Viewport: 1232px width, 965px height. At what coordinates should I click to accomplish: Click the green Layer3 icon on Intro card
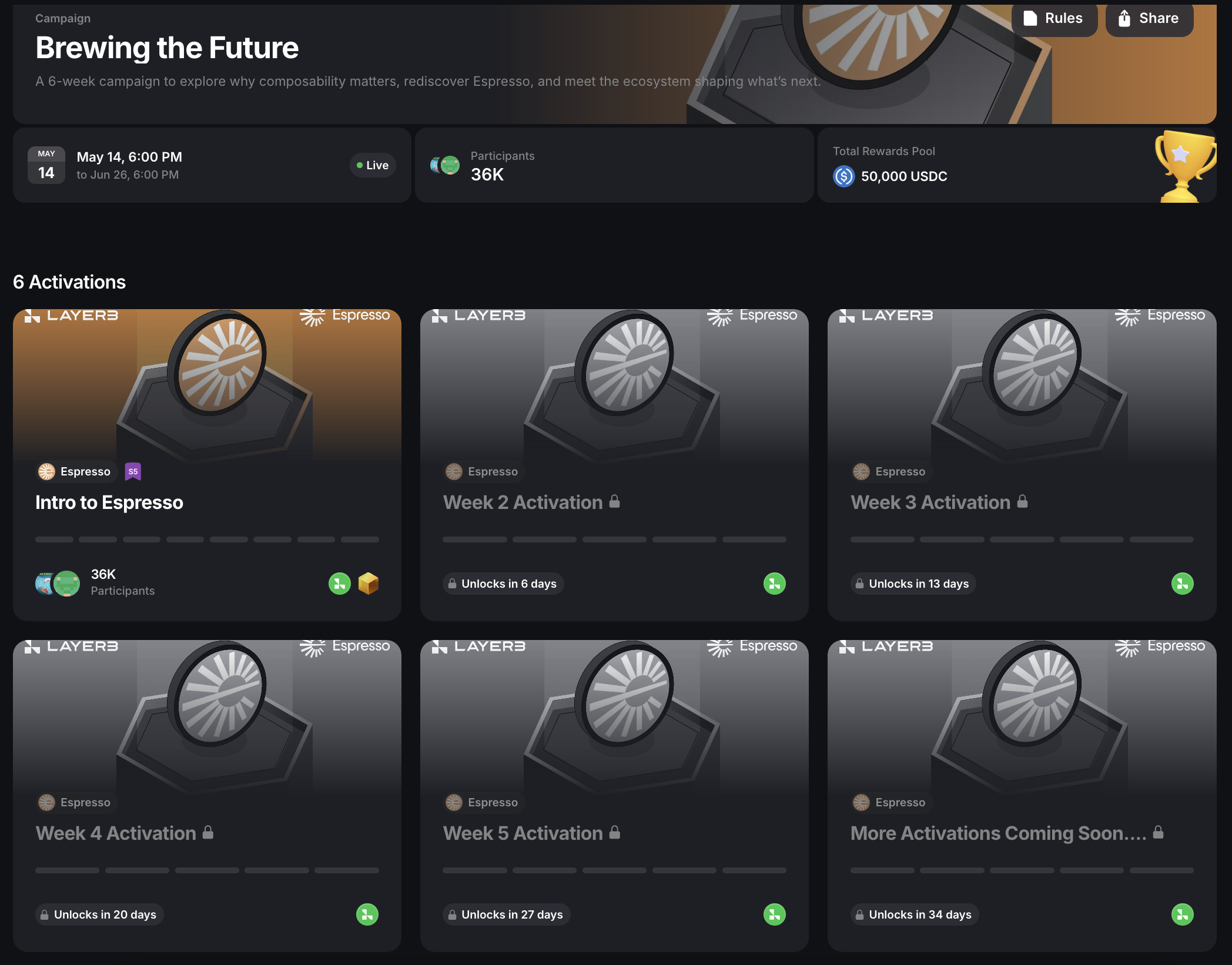(340, 584)
